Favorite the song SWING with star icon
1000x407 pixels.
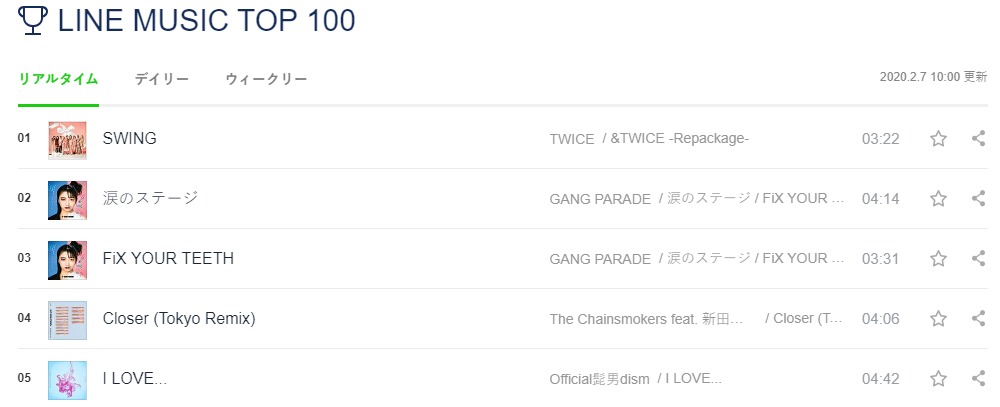[938, 138]
